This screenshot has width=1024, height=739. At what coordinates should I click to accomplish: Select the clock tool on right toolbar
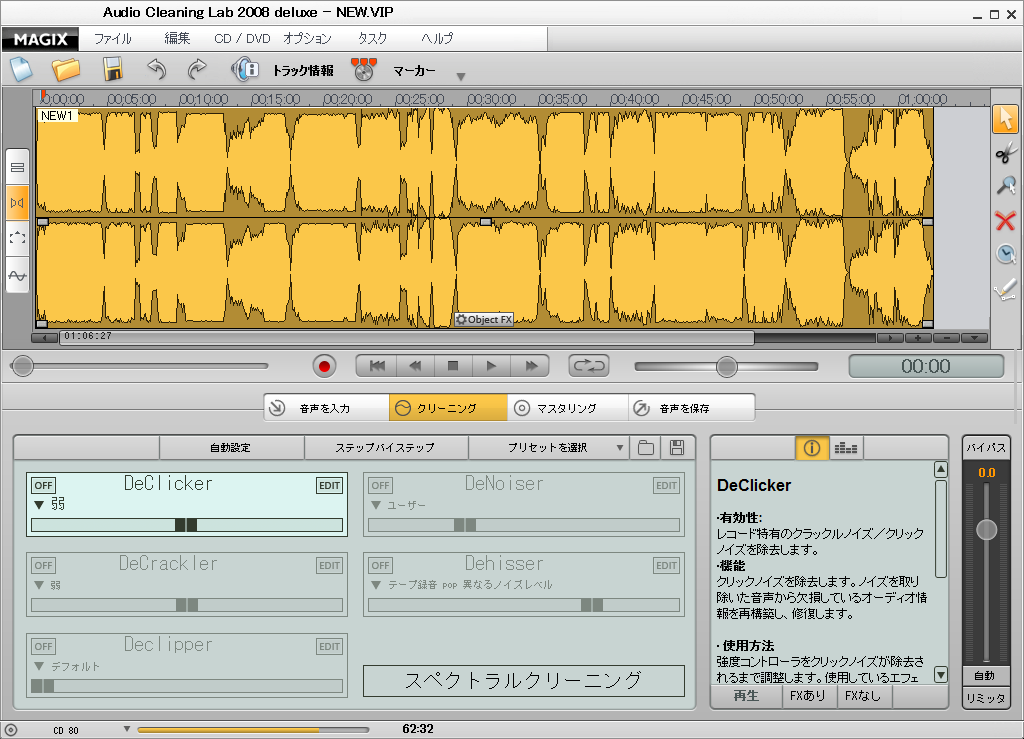coord(1006,254)
